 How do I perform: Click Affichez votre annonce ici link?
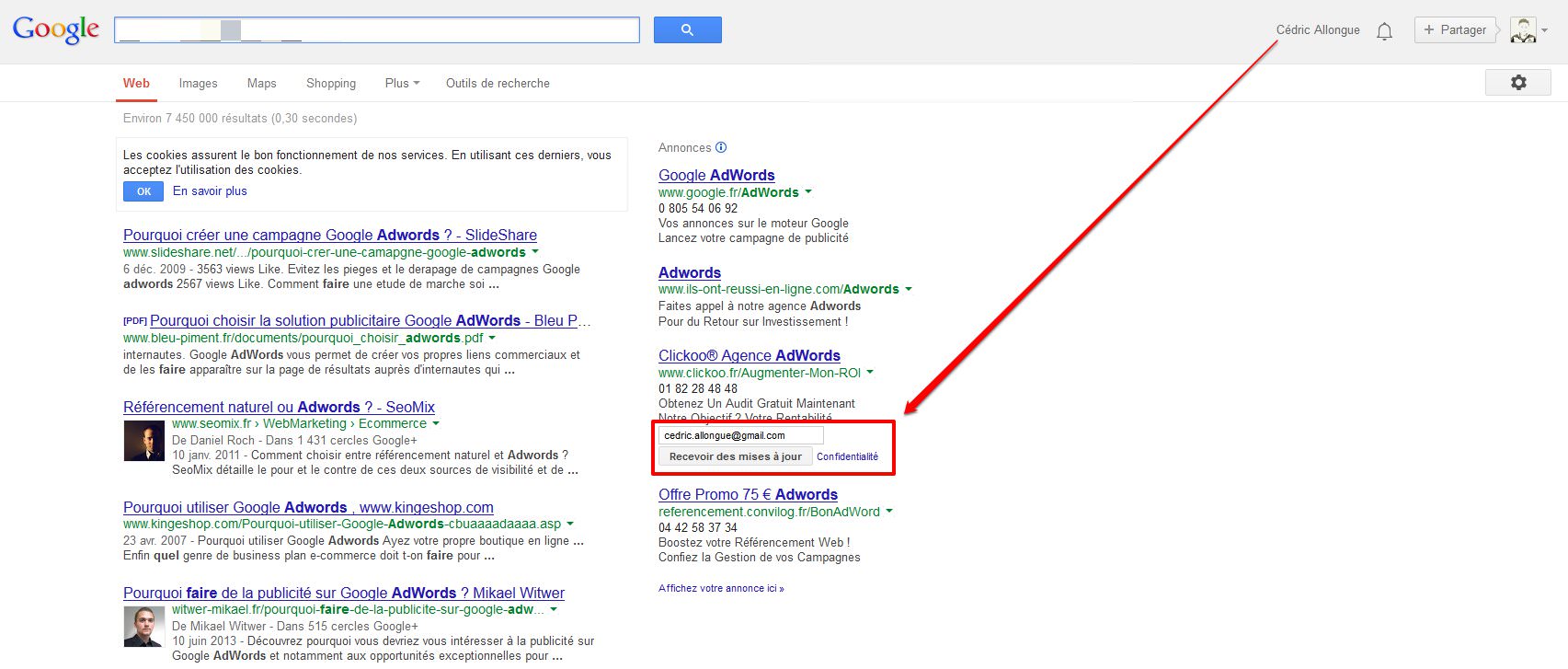[x=721, y=588]
